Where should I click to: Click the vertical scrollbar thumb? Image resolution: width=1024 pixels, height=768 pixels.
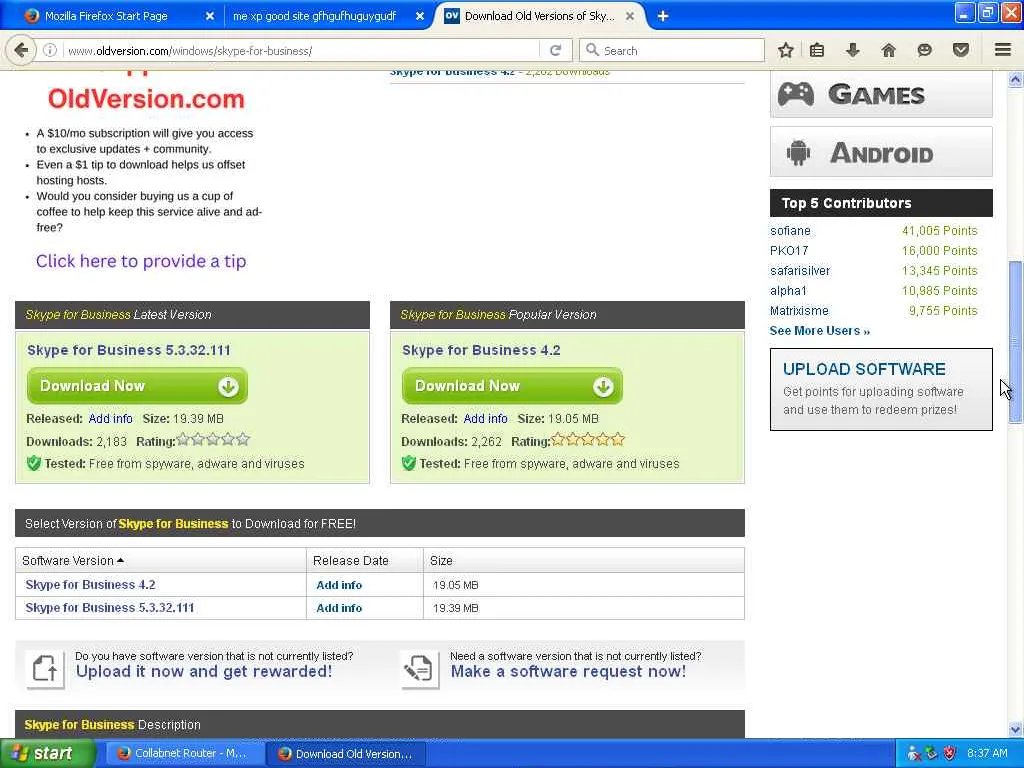(x=1015, y=342)
